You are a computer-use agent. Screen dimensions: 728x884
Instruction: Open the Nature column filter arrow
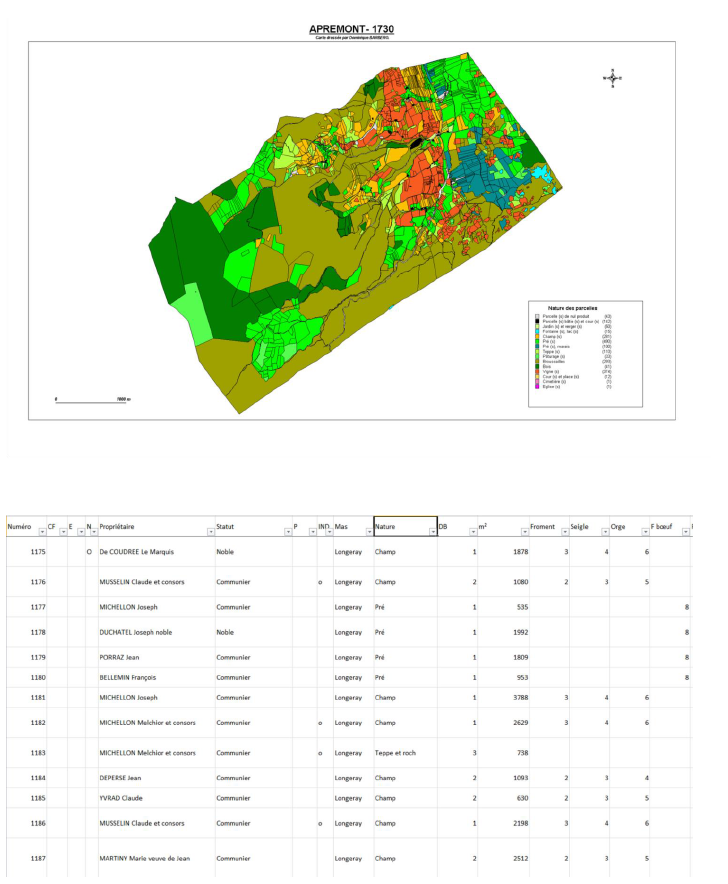click(x=431, y=533)
